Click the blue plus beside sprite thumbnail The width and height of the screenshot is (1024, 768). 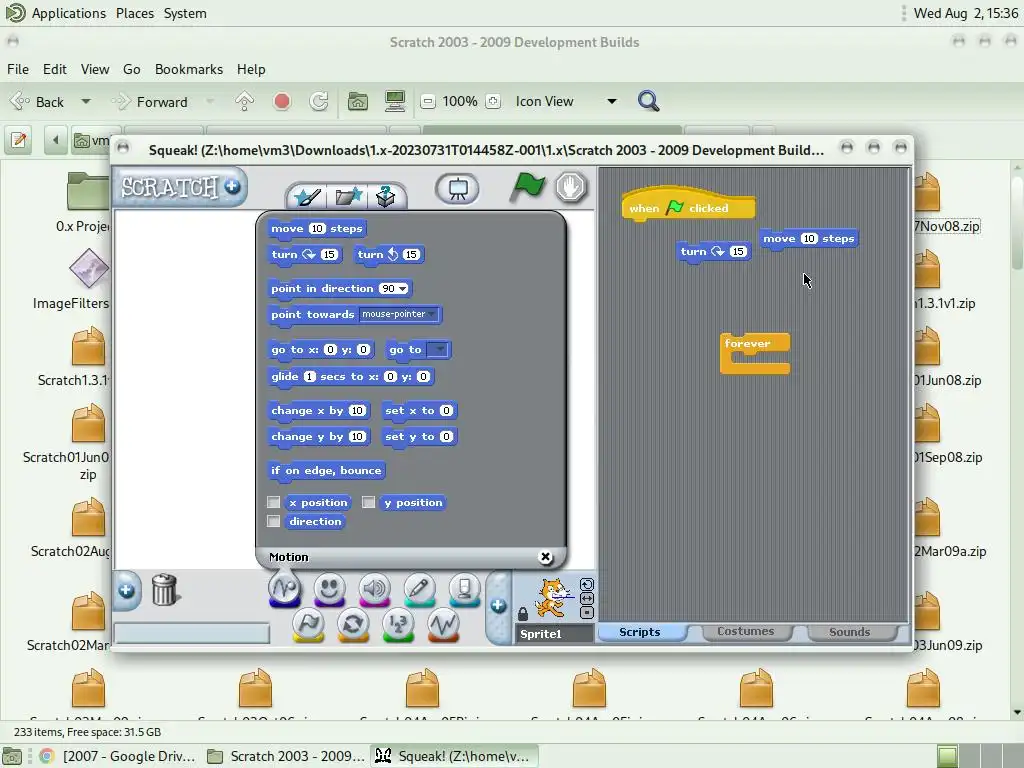click(x=498, y=605)
